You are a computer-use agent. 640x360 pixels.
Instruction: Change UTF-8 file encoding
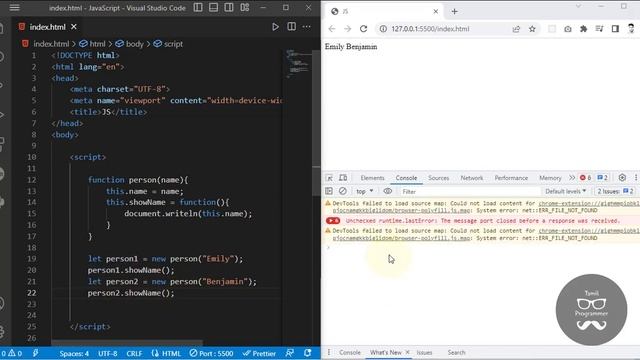(108, 353)
